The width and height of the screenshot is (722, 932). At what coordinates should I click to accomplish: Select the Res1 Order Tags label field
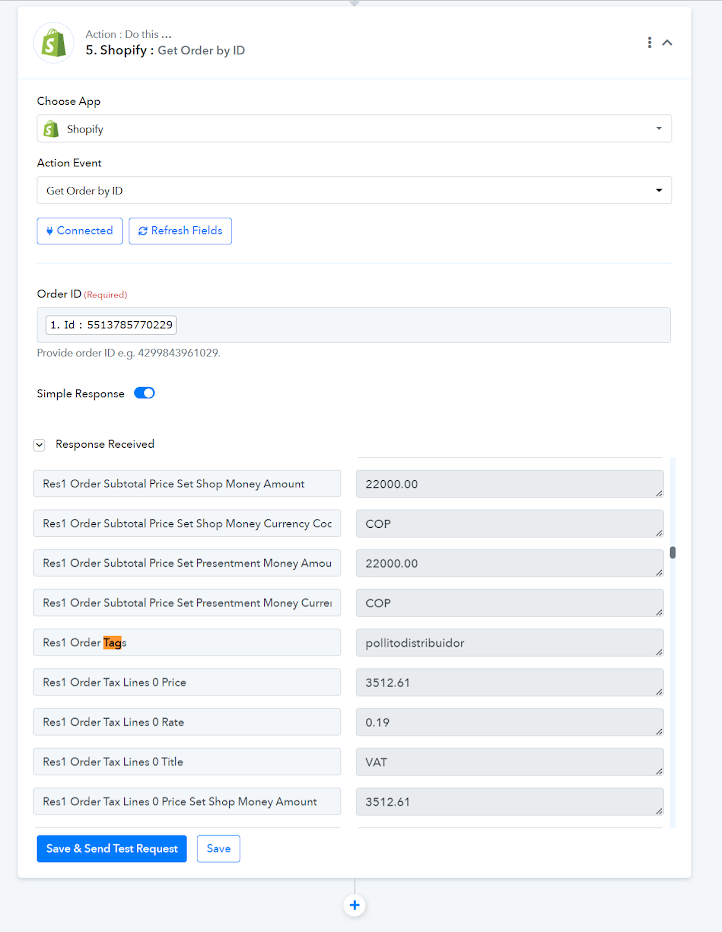(x=187, y=643)
